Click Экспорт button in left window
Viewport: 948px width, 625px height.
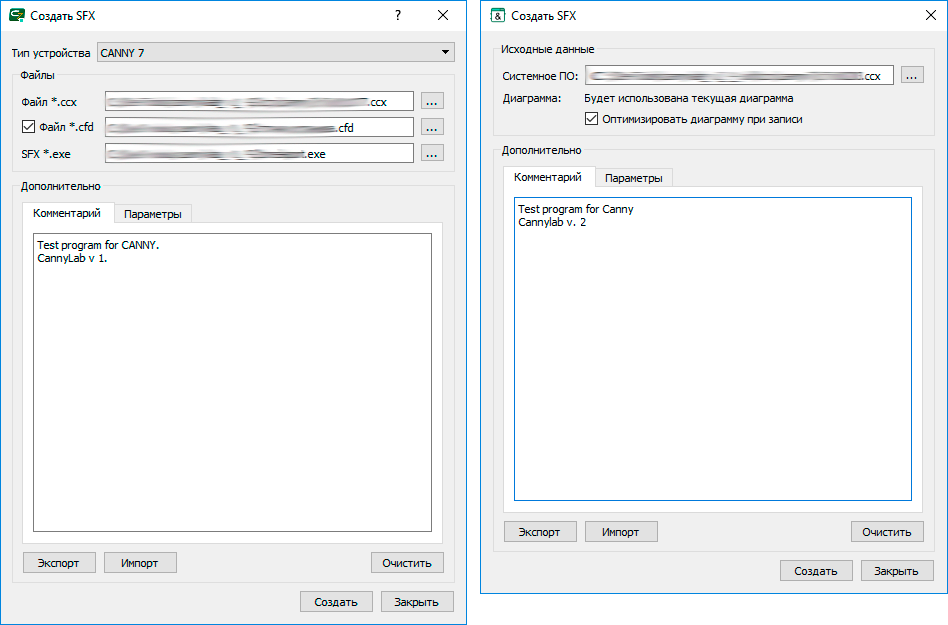pyautogui.click(x=59, y=563)
